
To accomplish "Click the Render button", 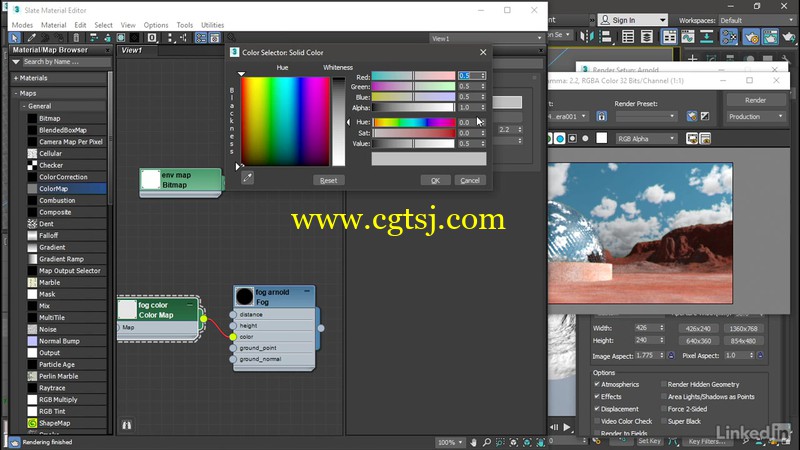I will click(755, 100).
